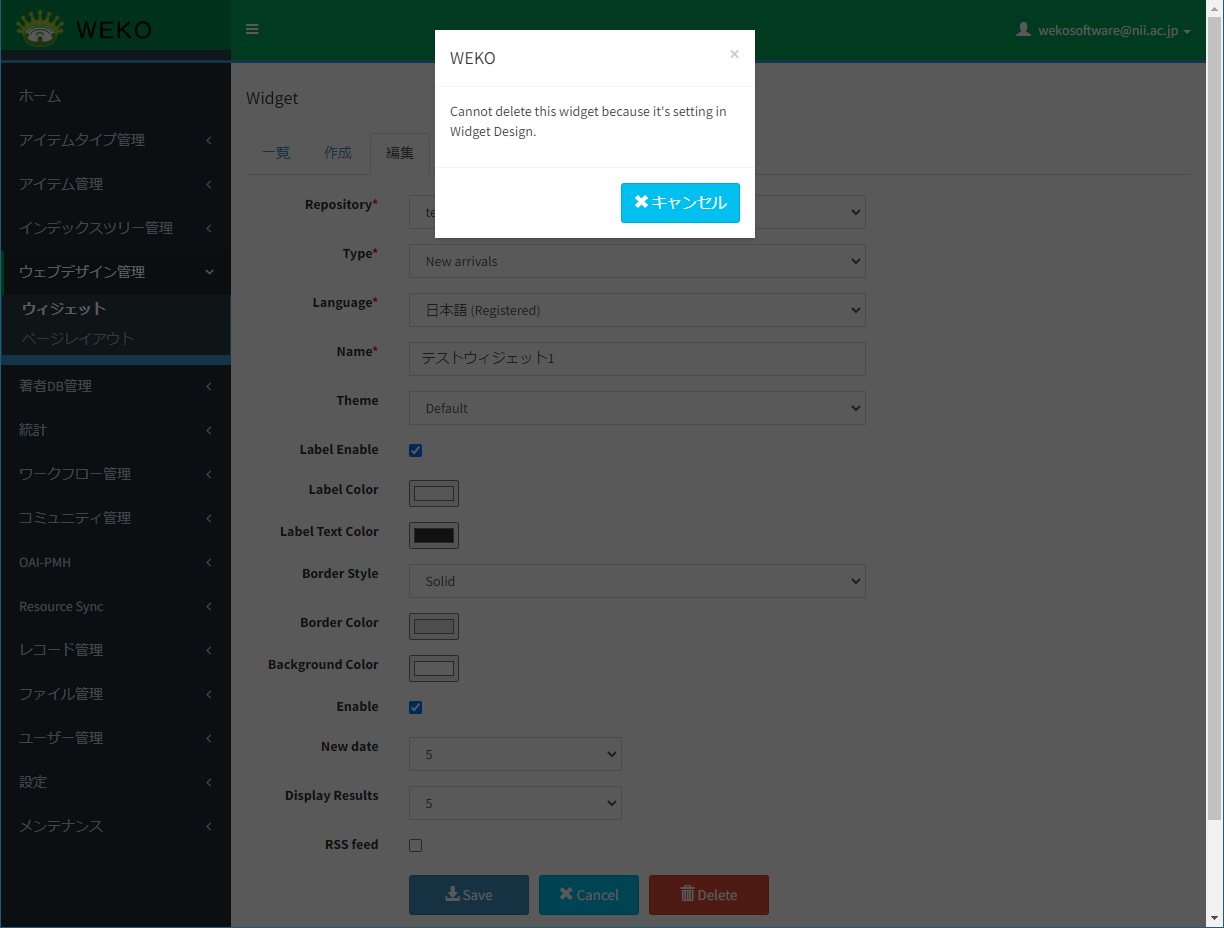Click the red Delete button

point(708,895)
